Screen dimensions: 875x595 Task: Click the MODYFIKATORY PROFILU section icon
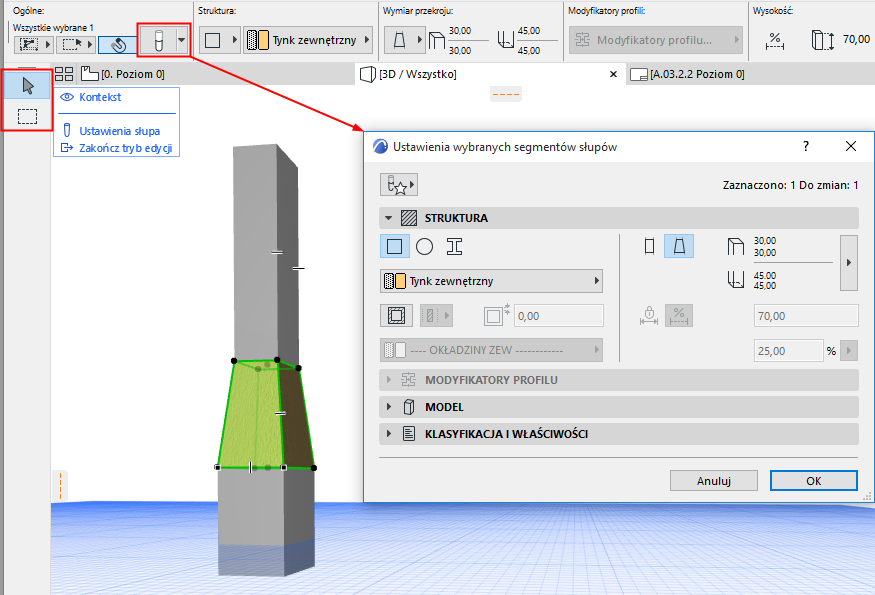pos(408,380)
